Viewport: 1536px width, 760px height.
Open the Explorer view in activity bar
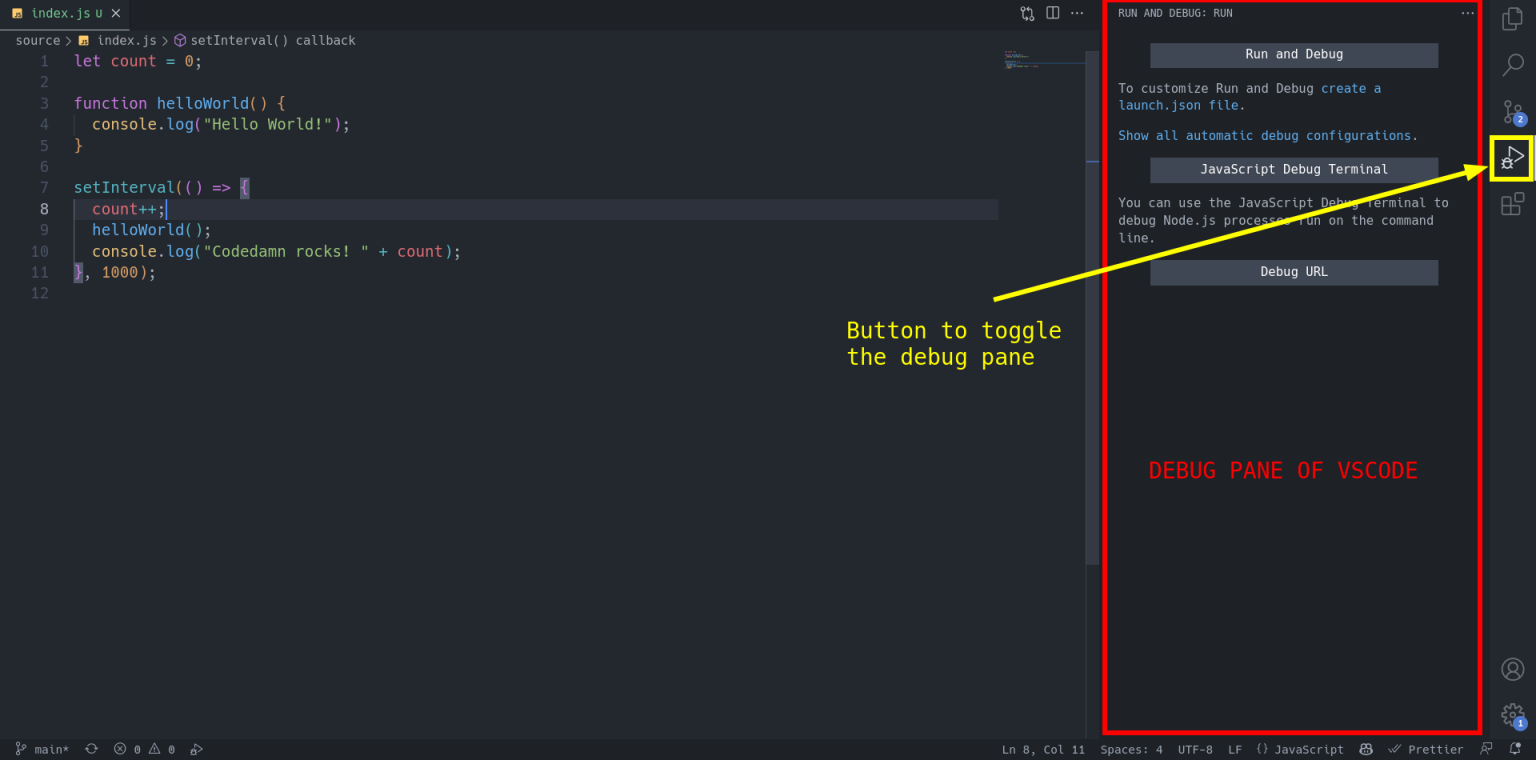click(1512, 18)
